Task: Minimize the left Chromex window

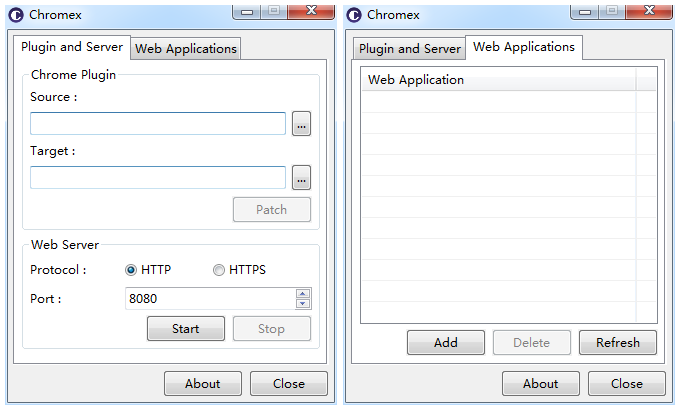Action: [247, 12]
